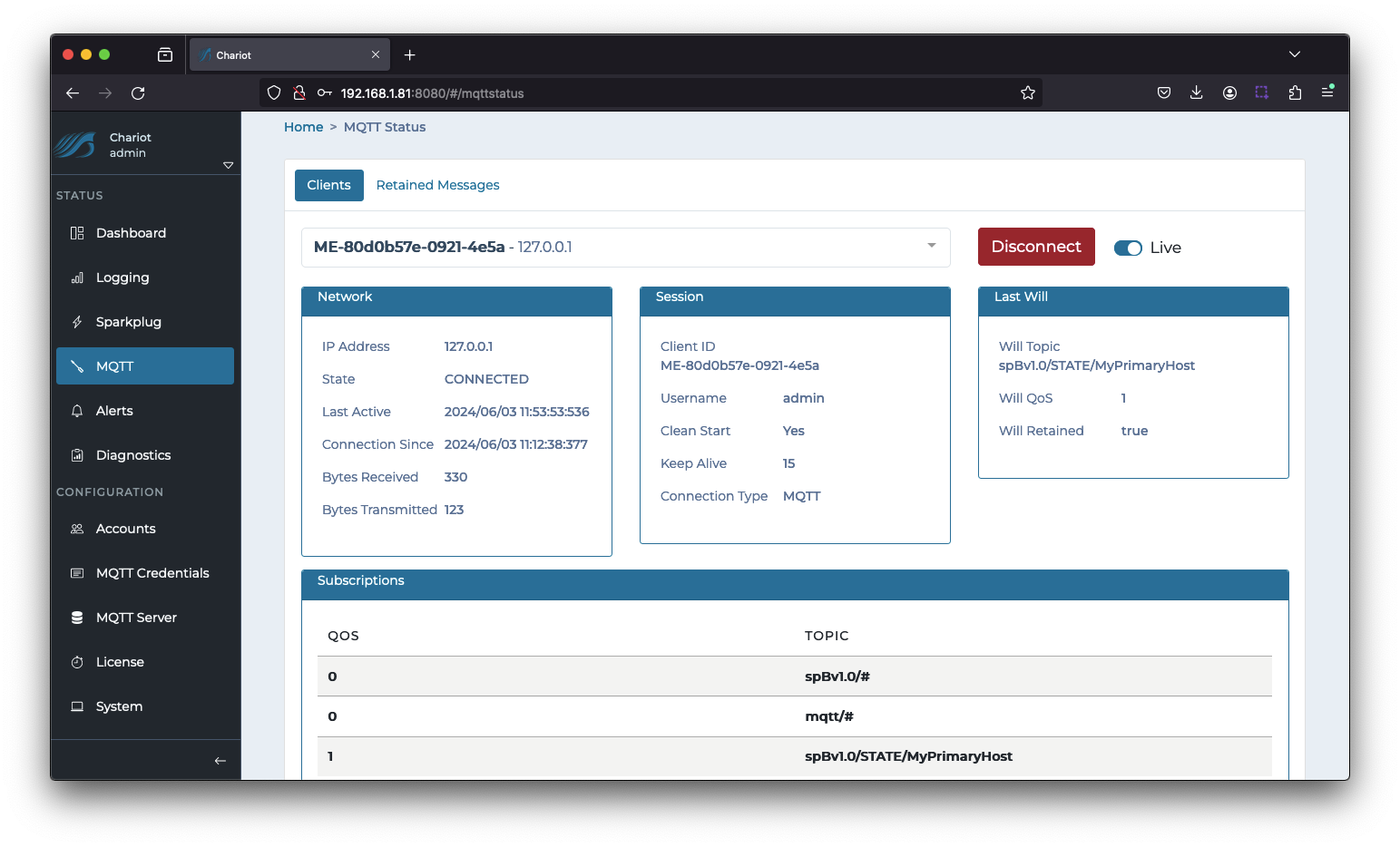
Task: Go to Accounts configuration
Action: click(144, 529)
